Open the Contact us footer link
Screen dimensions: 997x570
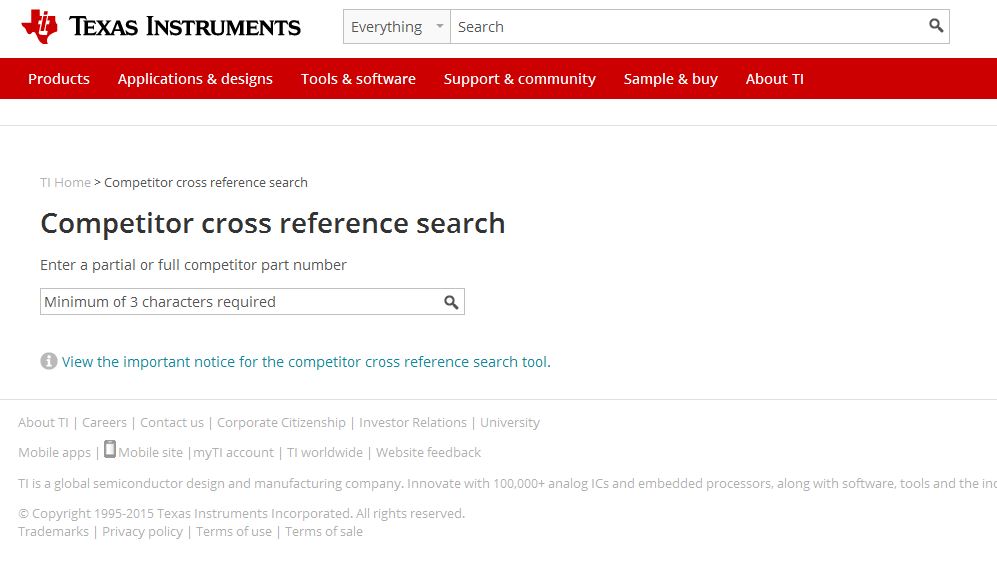(172, 422)
